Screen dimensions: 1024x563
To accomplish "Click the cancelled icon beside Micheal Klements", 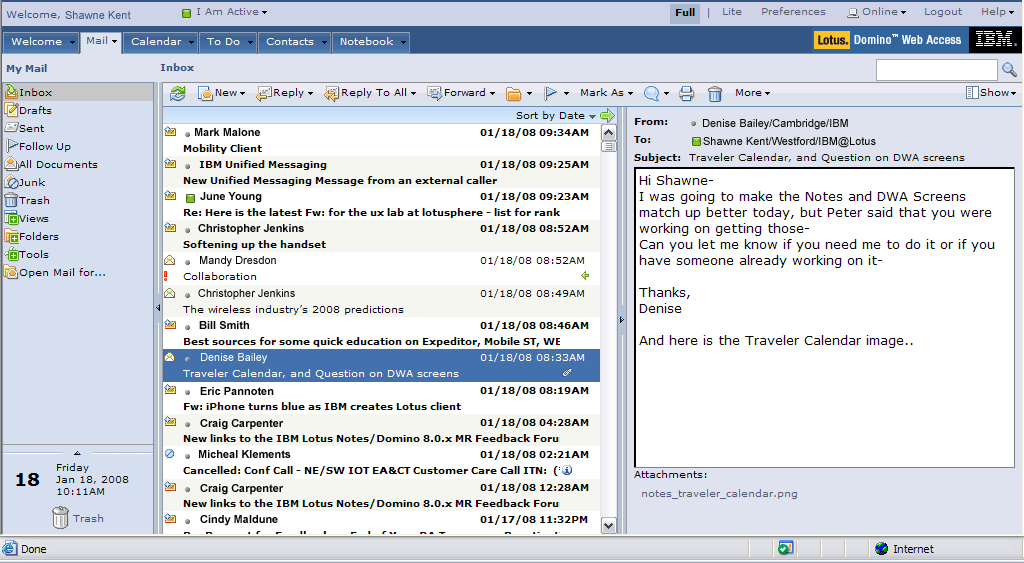I will click(170, 453).
